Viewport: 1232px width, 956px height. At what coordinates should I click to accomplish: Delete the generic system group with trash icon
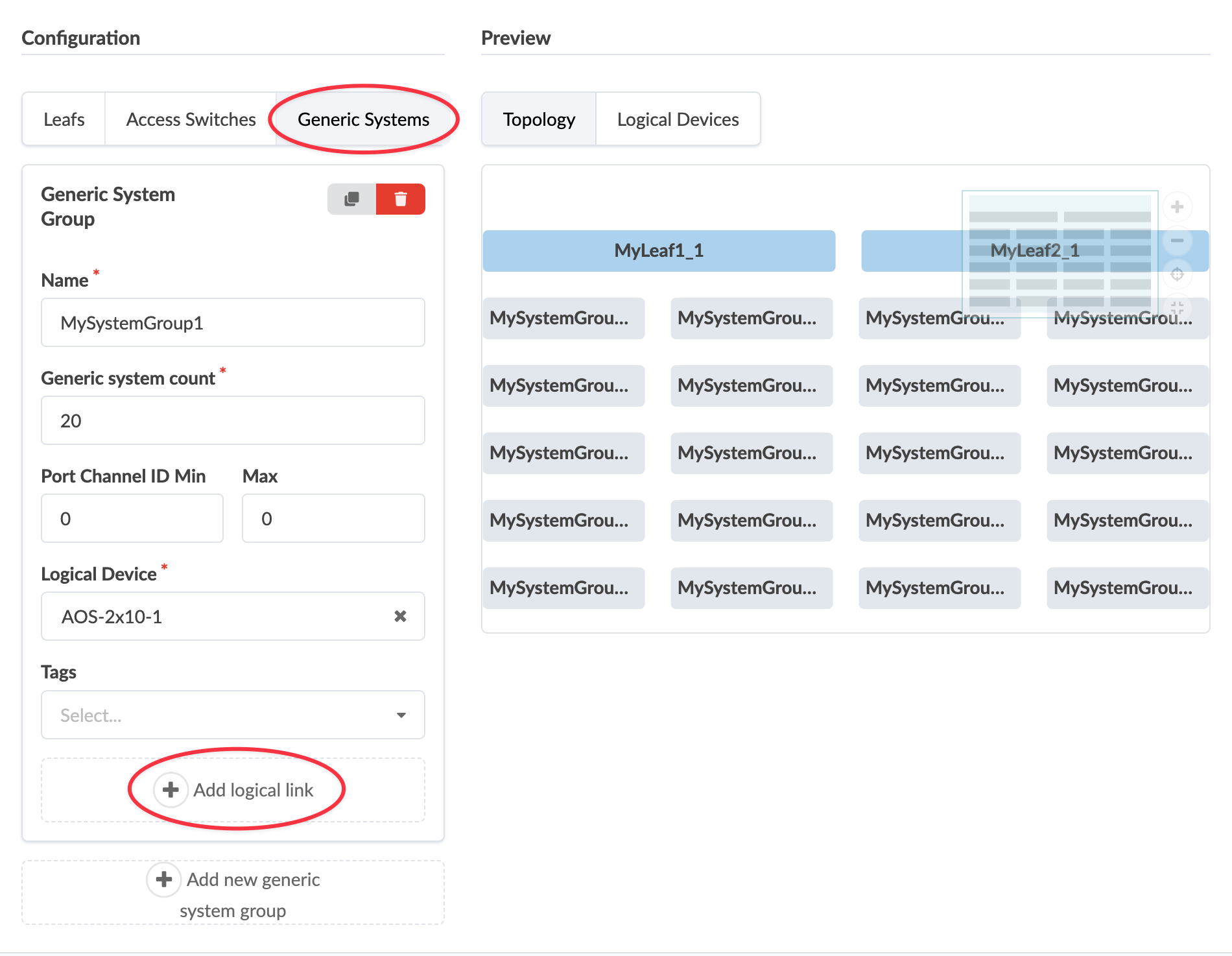point(401,199)
